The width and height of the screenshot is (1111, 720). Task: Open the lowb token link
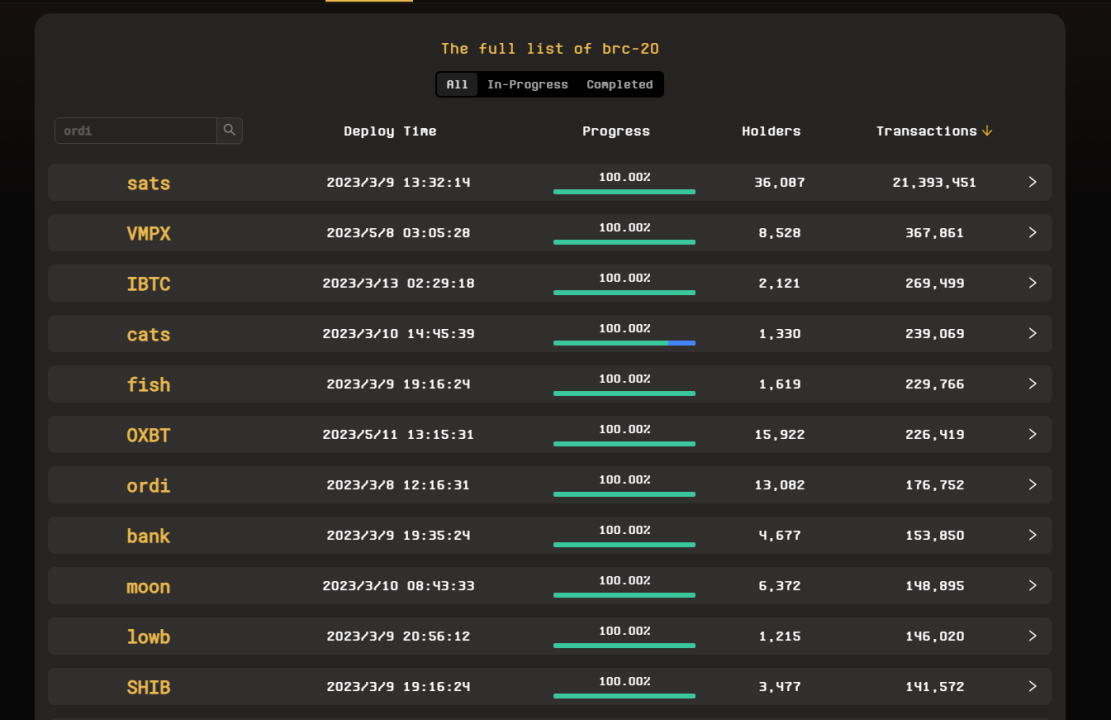click(x=148, y=637)
